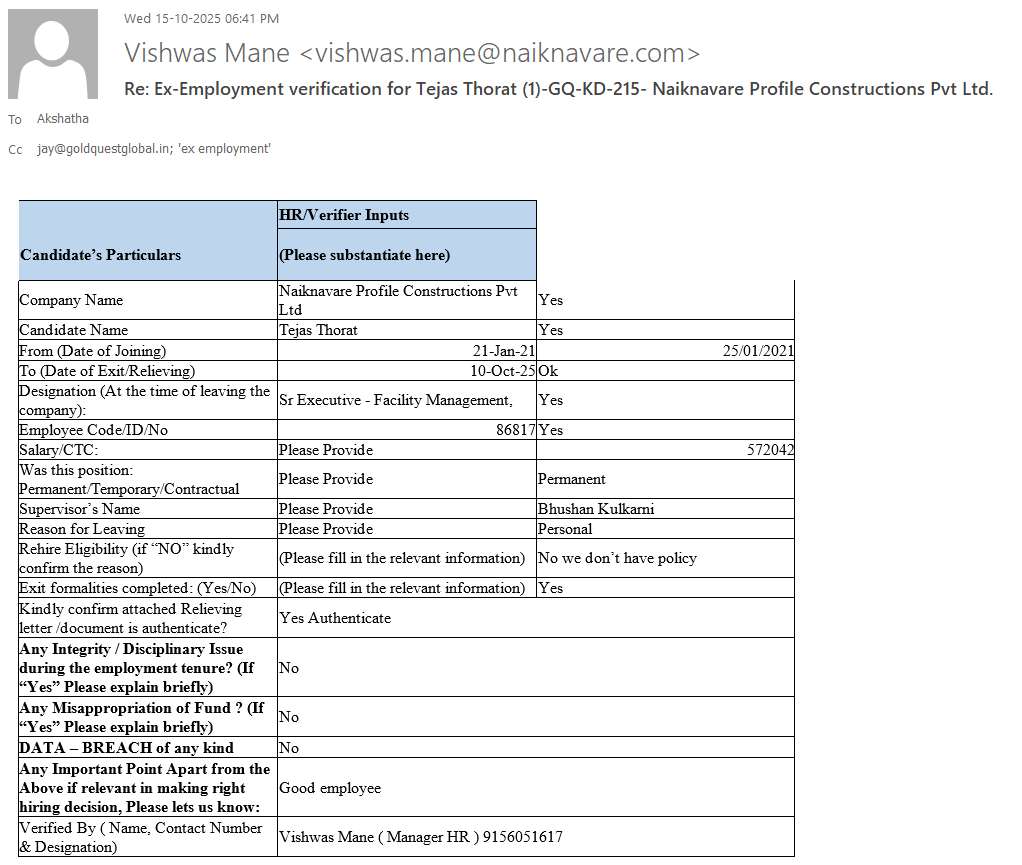Click the email timestamp Wed 15-10-2025 06:41 PM

(201, 19)
